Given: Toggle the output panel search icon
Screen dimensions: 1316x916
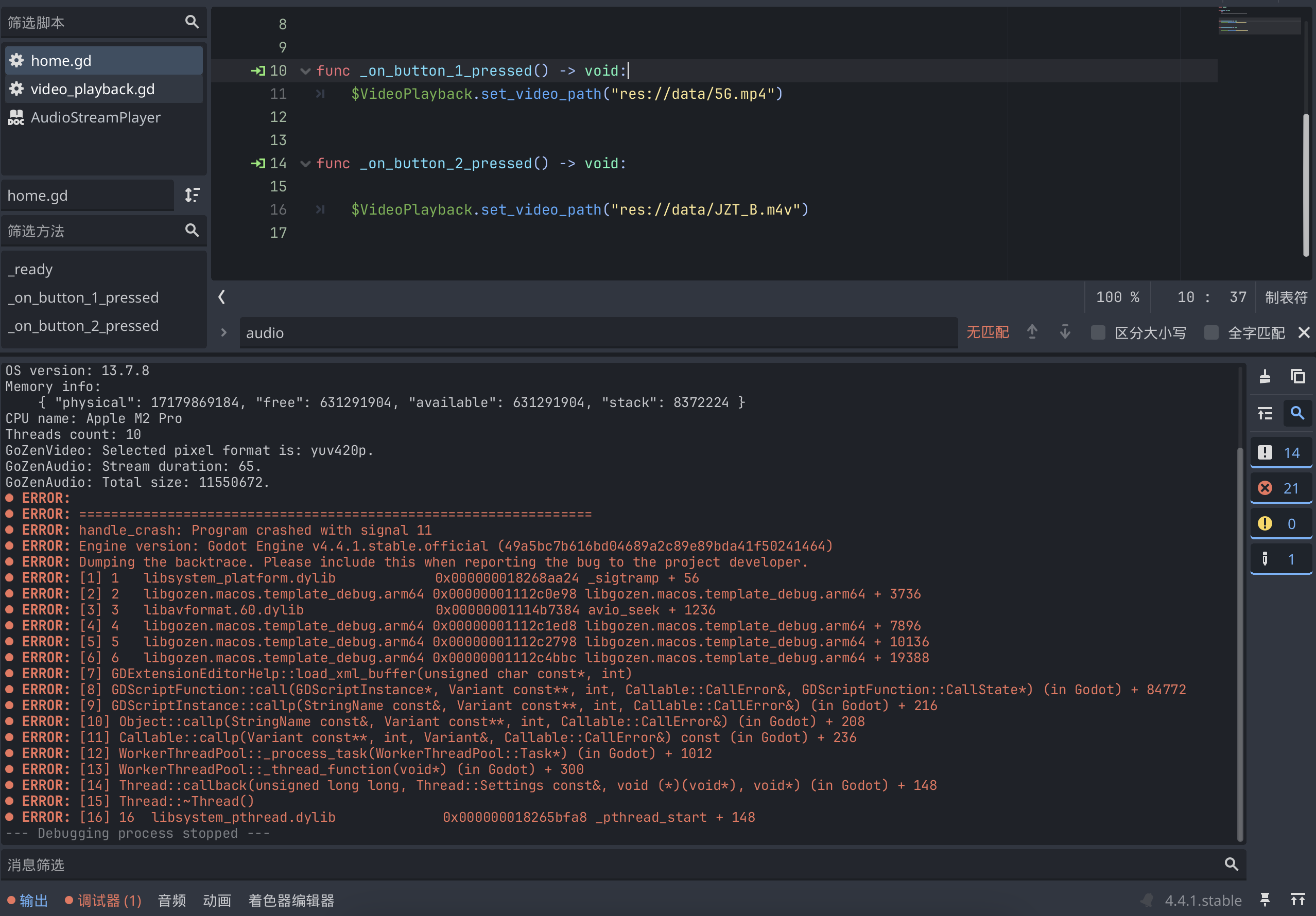Looking at the screenshot, I should click(1297, 413).
